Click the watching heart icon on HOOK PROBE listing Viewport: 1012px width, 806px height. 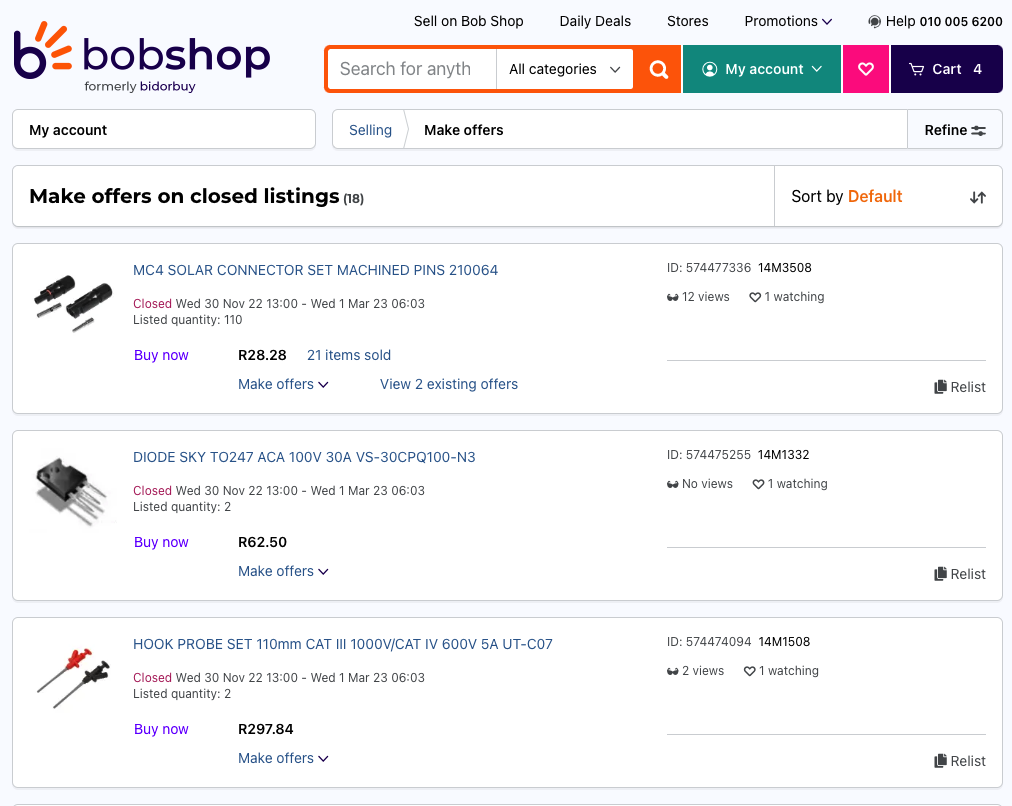pos(749,672)
